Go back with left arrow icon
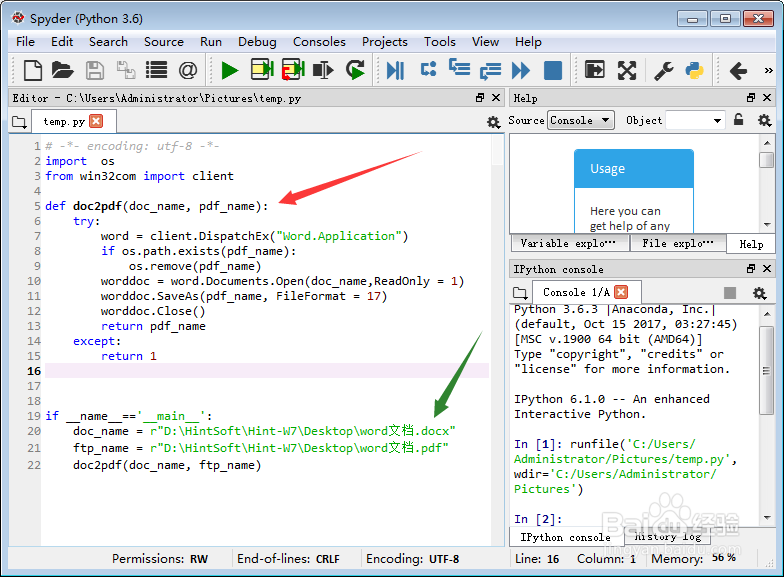 pyautogui.click(x=738, y=70)
